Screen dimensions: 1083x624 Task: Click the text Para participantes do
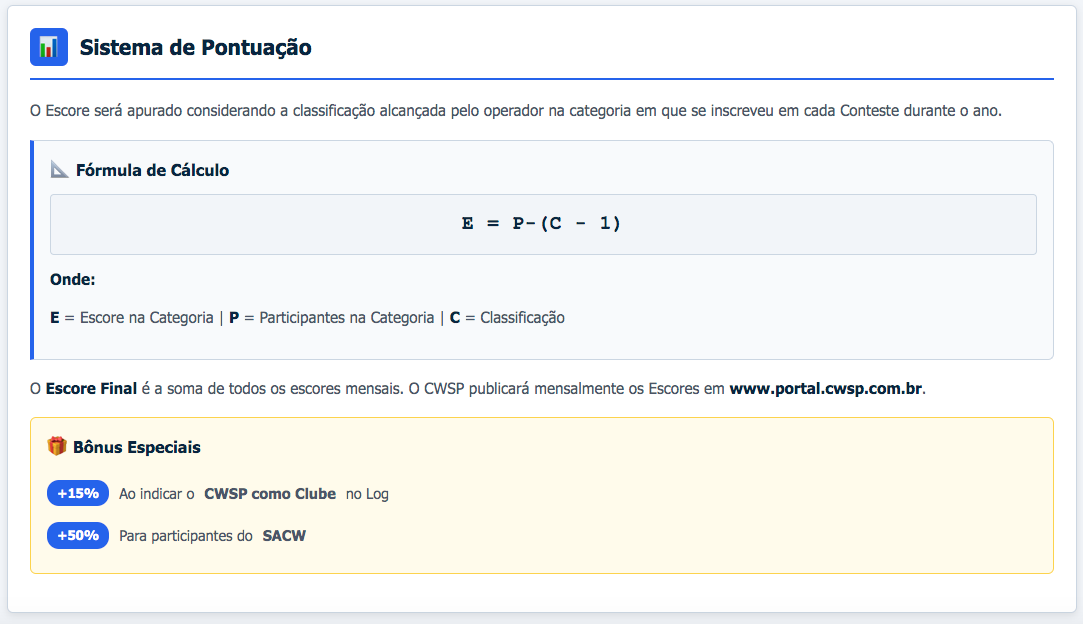(185, 536)
